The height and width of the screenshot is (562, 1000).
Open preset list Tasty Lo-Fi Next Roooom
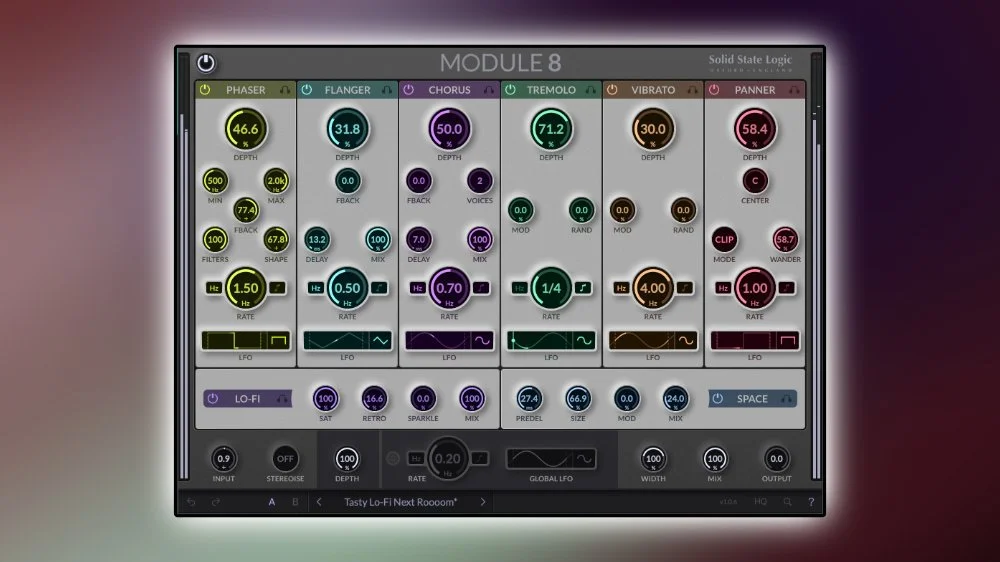(x=401, y=502)
